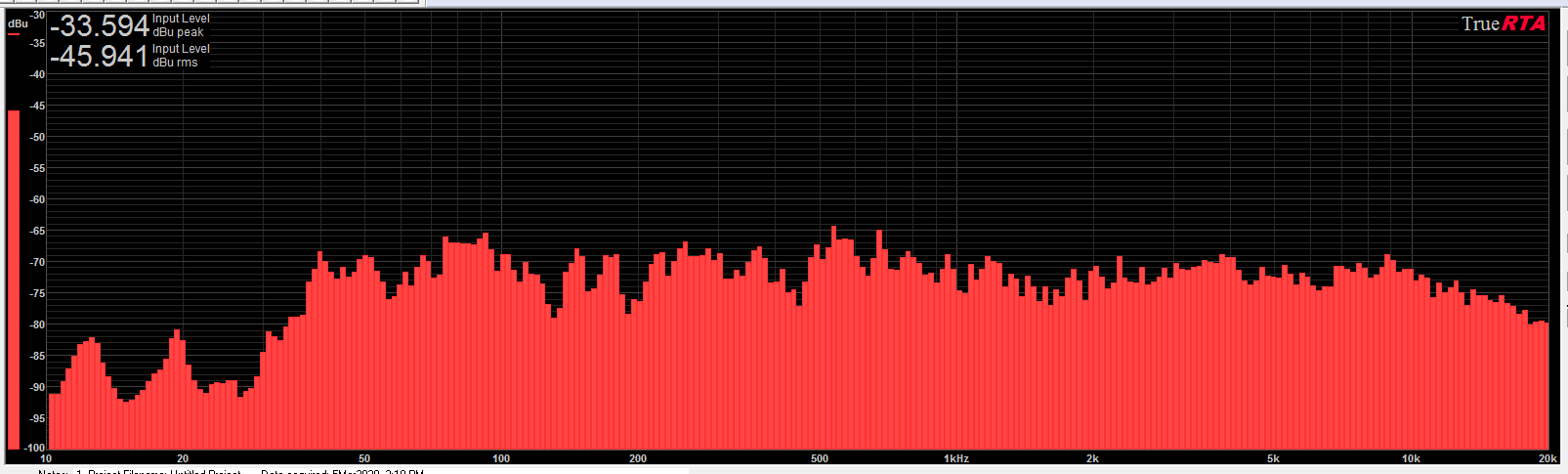This screenshot has width=1568, height=474.
Task: Click the 50 Hz frequency axis label
Action: coord(364,458)
